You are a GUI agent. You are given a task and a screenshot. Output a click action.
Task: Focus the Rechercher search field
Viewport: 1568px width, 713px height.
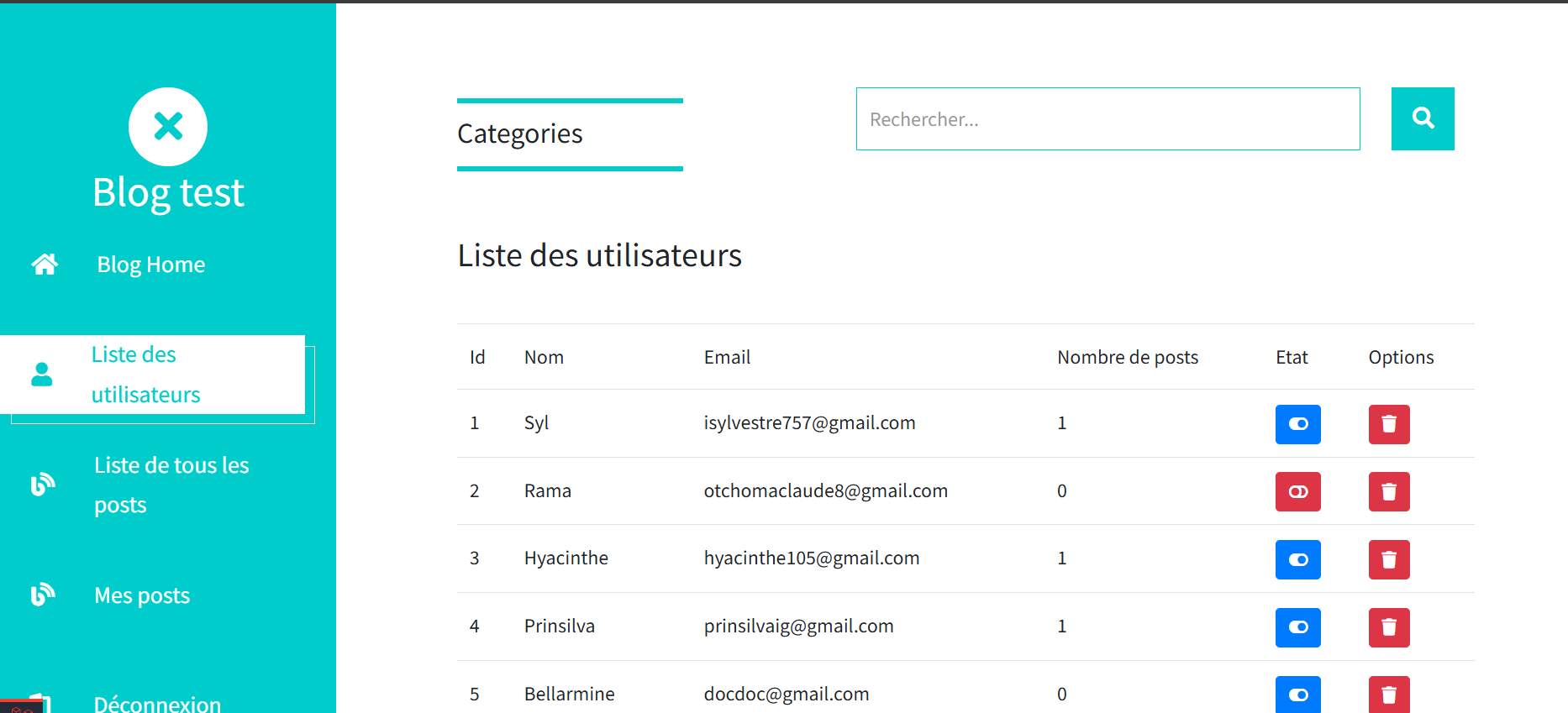coord(1108,119)
